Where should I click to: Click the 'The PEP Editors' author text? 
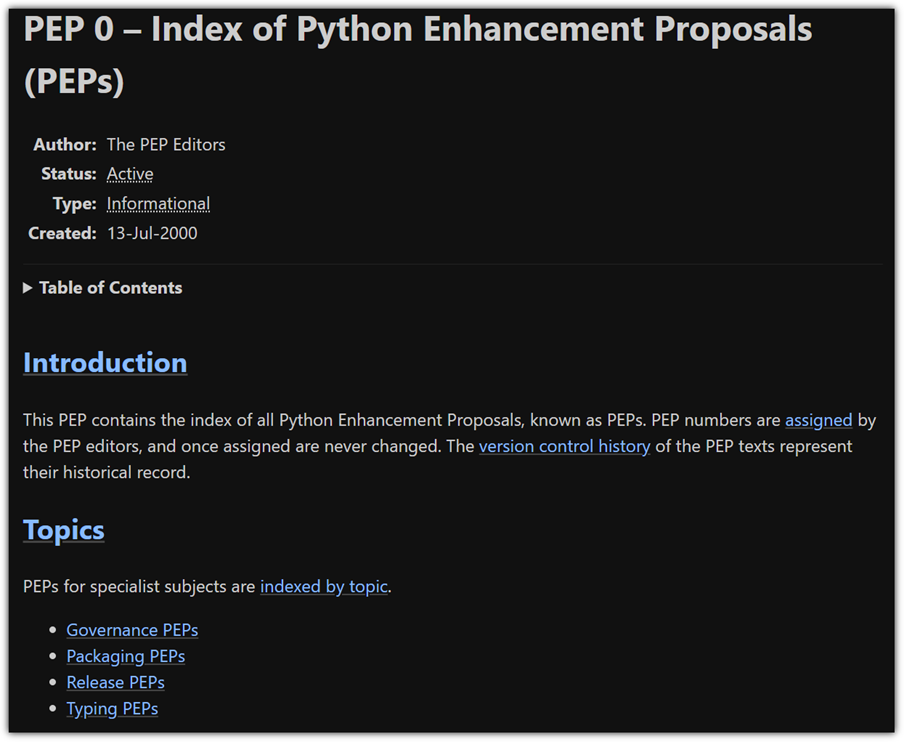point(166,145)
